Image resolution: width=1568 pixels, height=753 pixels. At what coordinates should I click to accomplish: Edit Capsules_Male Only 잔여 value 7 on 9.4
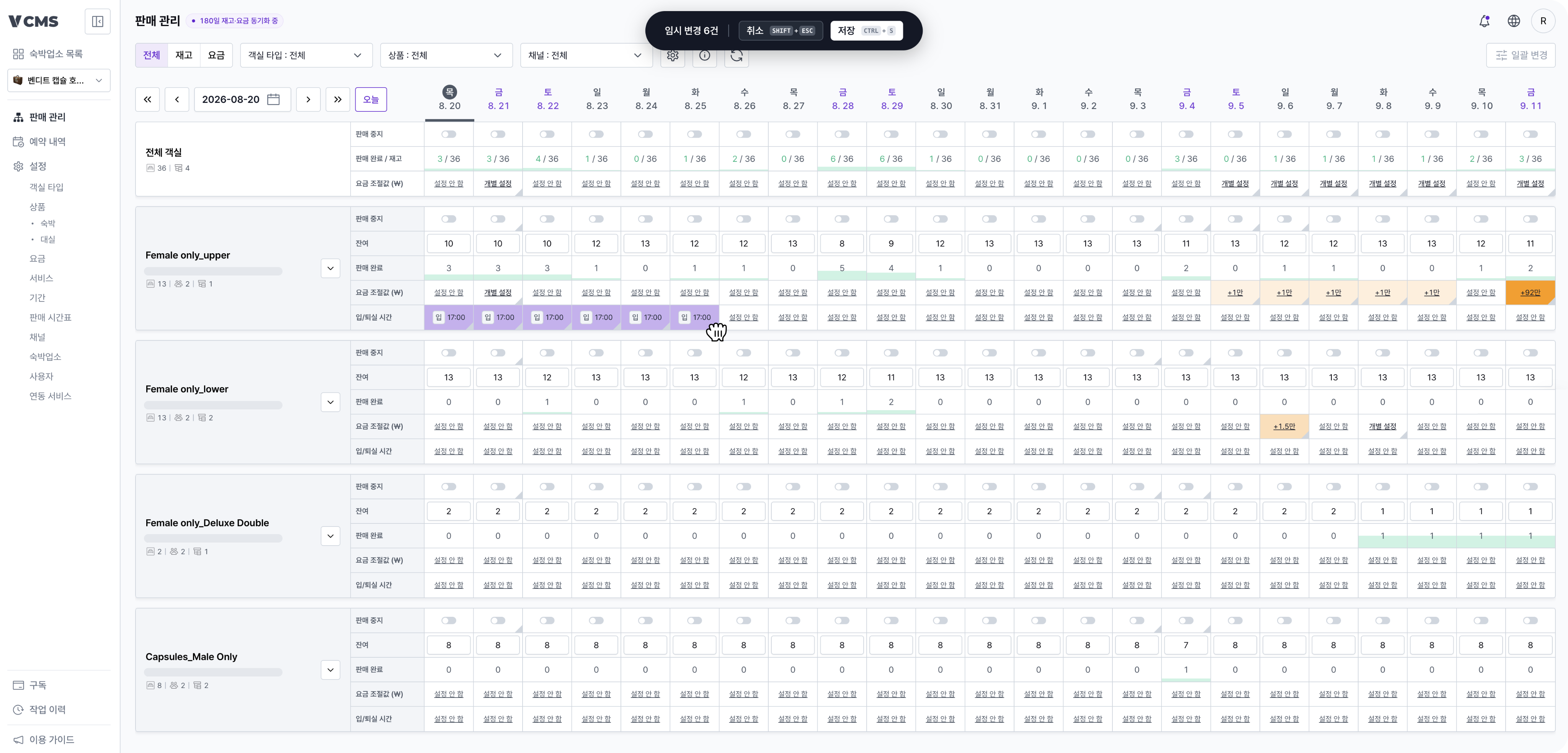pyautogui.click(x=1186, y=645)
